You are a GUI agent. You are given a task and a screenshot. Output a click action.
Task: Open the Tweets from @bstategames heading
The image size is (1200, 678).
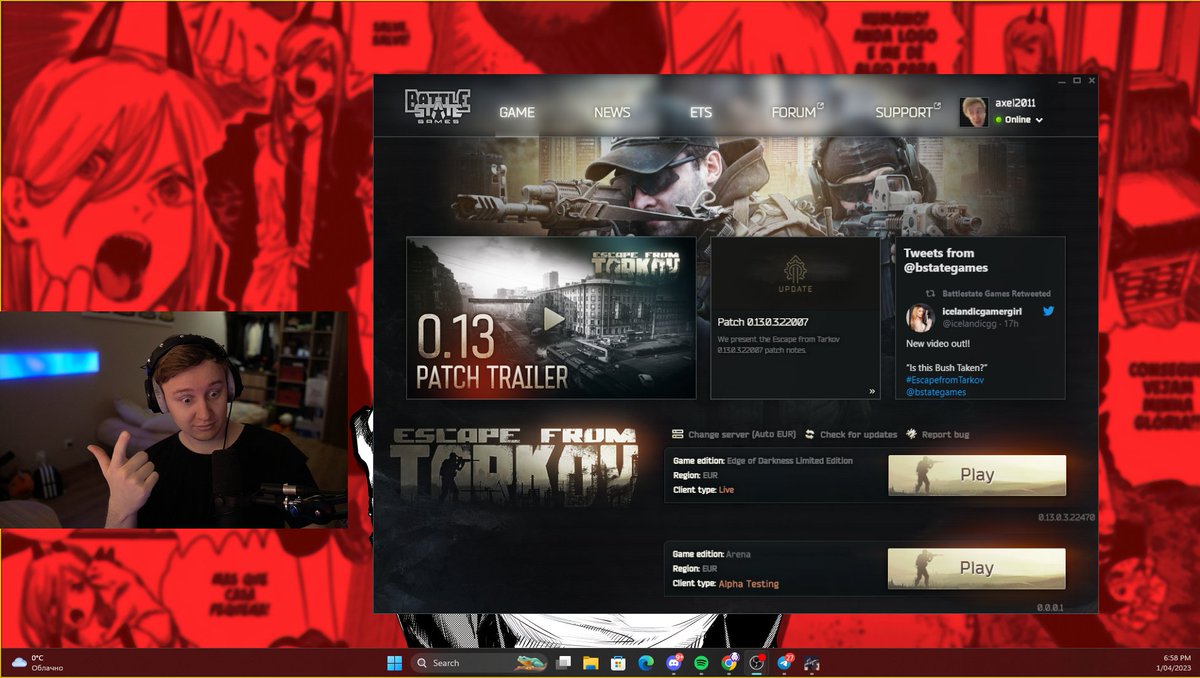click(x=946, y=260)
